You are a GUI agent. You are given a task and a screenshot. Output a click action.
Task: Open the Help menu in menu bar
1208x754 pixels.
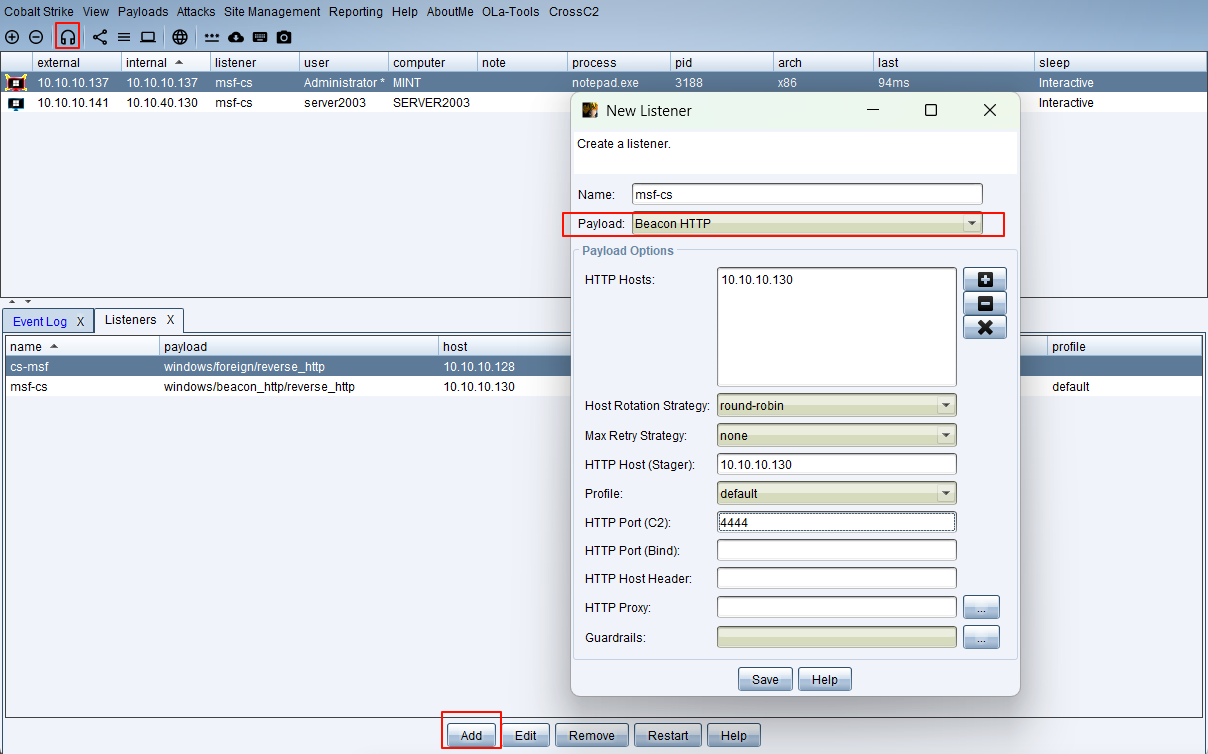405,12
